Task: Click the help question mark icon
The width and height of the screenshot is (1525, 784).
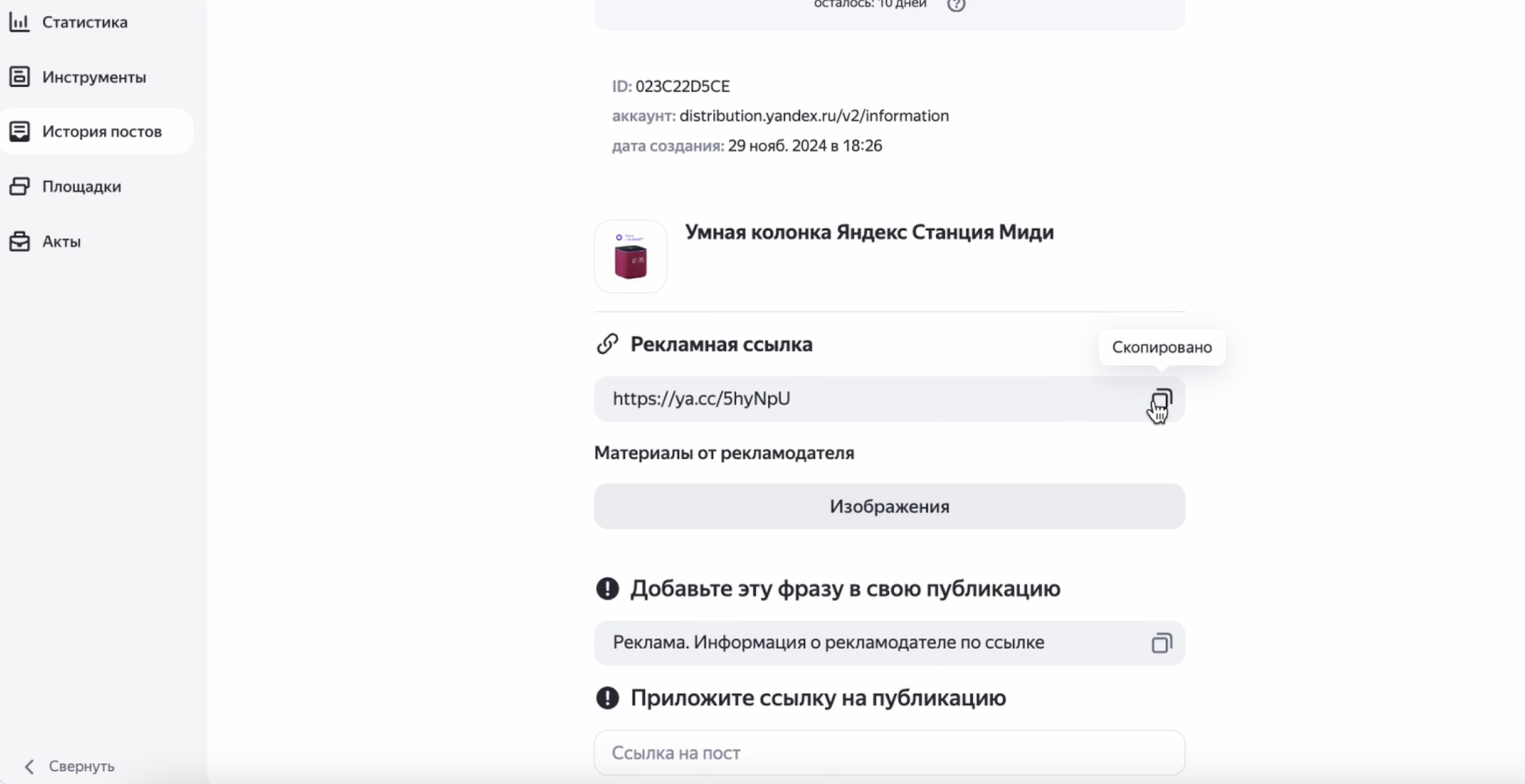Action: [956, 5]
